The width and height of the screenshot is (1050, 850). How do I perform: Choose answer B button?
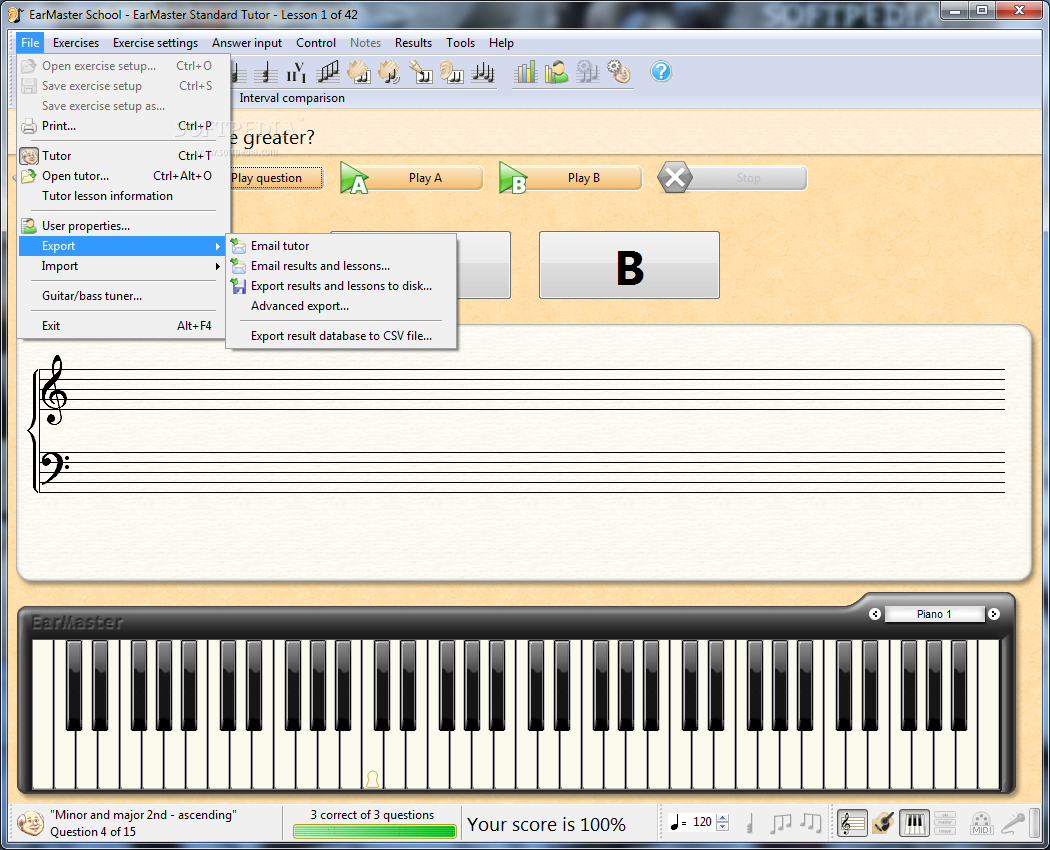(629, 265)
